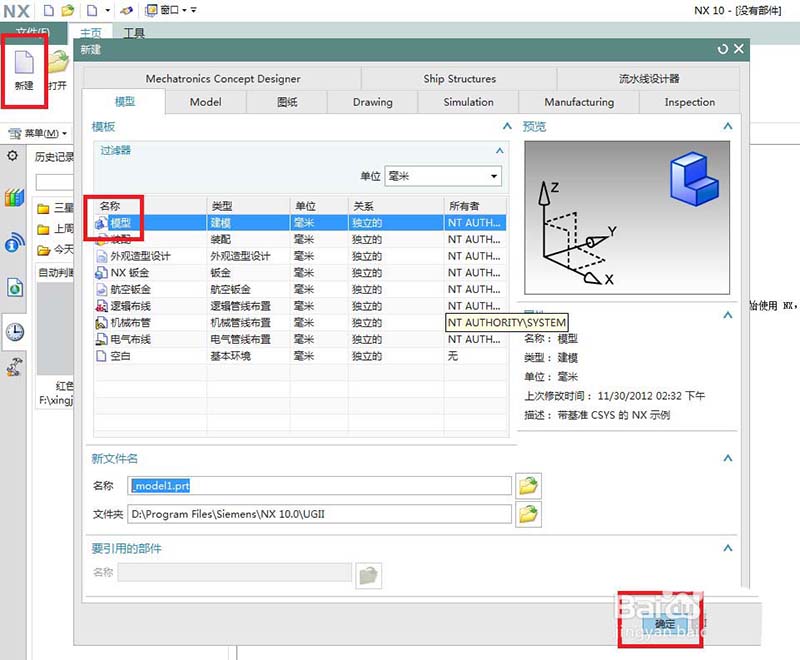Switch to 图纸 tab
The image size is (800, 660).
287,102
